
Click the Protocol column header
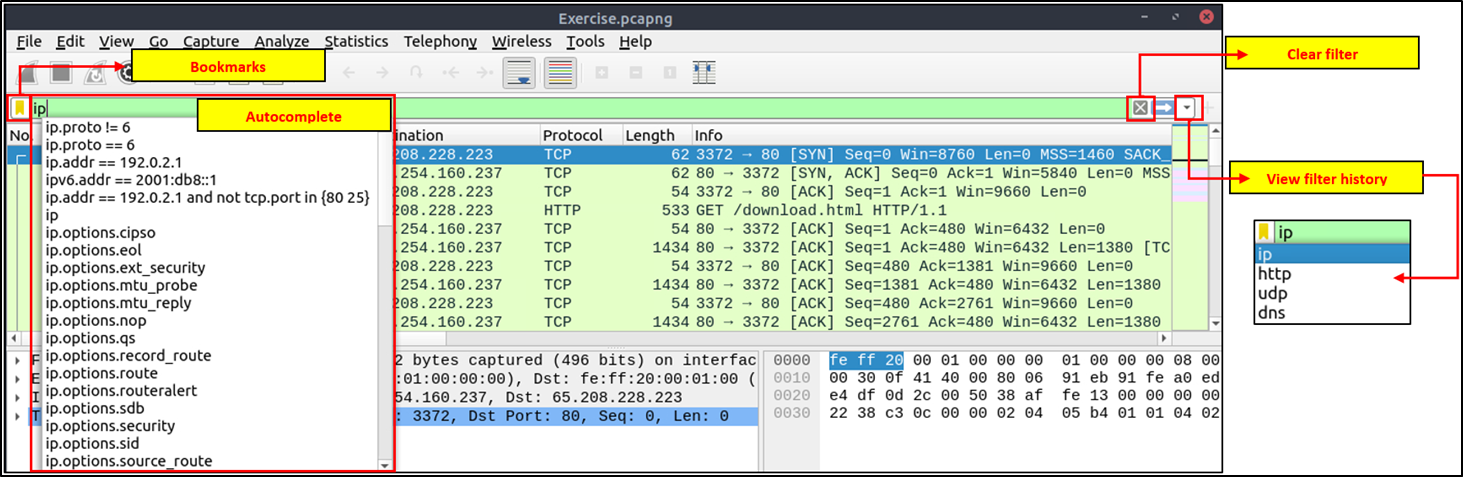coord(573,135)
